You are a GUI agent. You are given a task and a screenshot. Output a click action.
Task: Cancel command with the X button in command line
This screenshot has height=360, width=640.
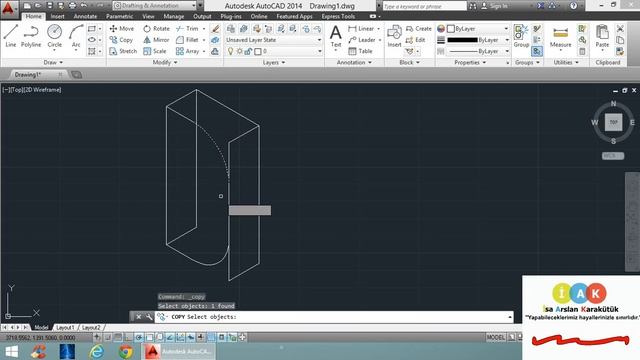138,317
